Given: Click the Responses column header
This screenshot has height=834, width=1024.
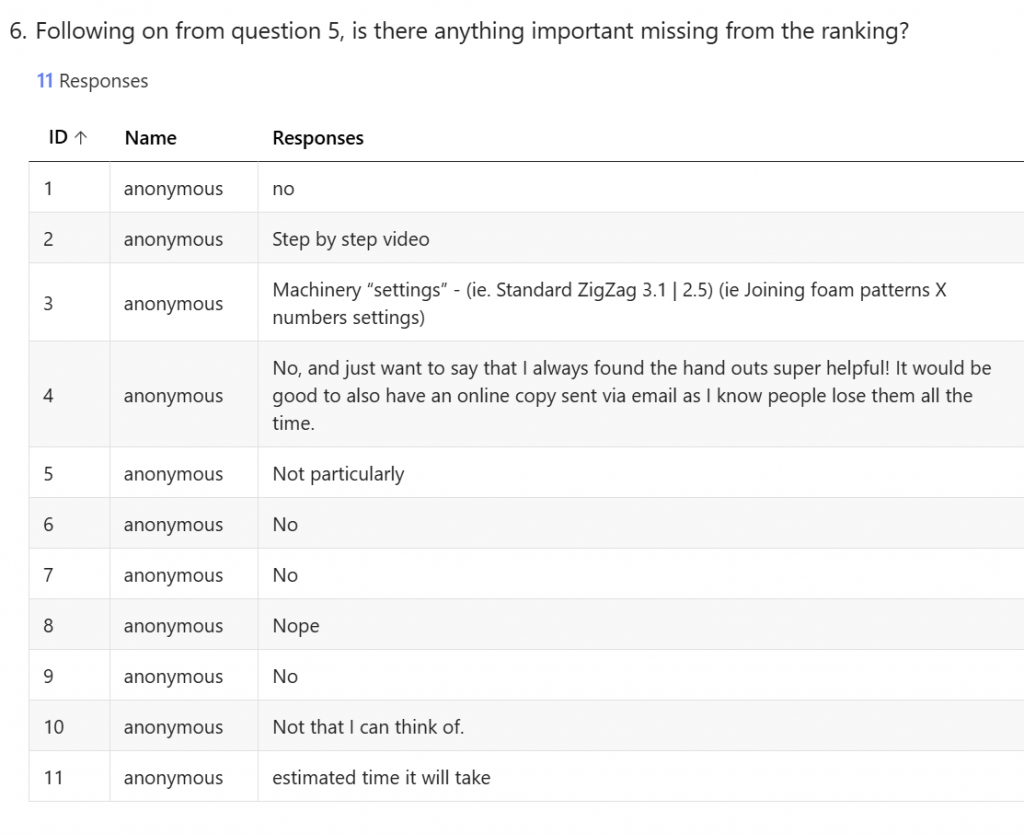Looking at the screenshot, I should [318, 138].
